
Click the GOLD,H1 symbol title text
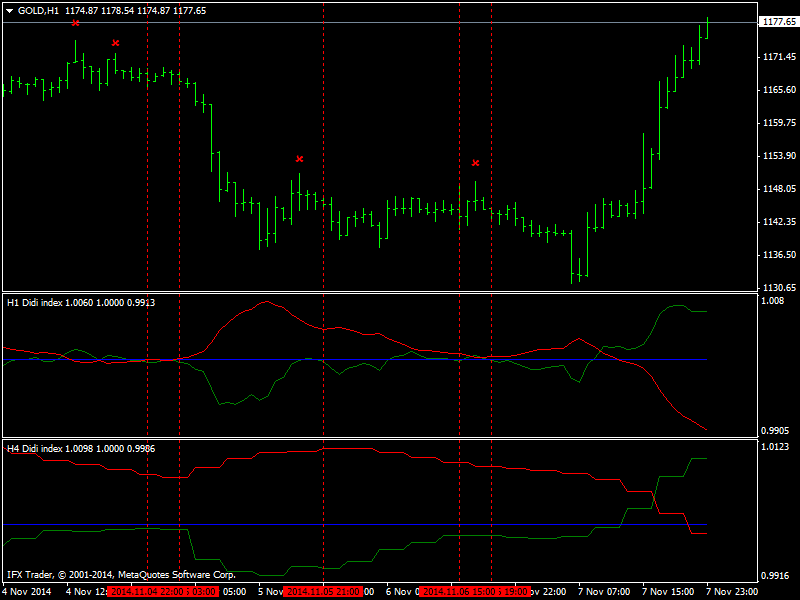tap(38, 11)
